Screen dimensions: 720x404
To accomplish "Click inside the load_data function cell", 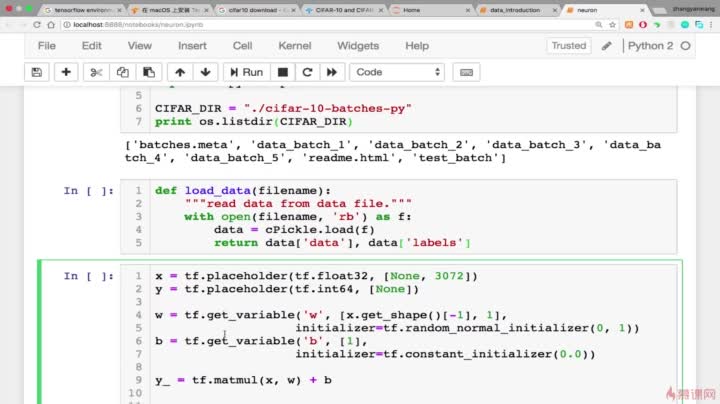I will (399, 217).
